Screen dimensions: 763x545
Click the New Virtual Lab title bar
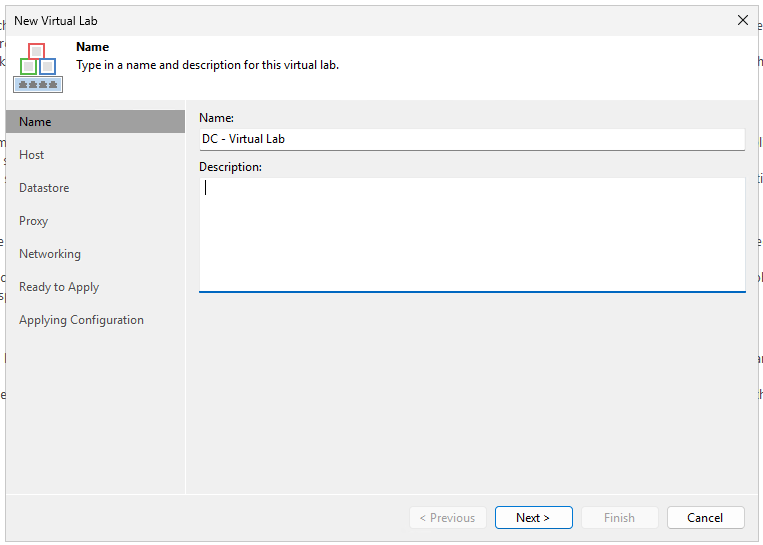coord(300,20)
